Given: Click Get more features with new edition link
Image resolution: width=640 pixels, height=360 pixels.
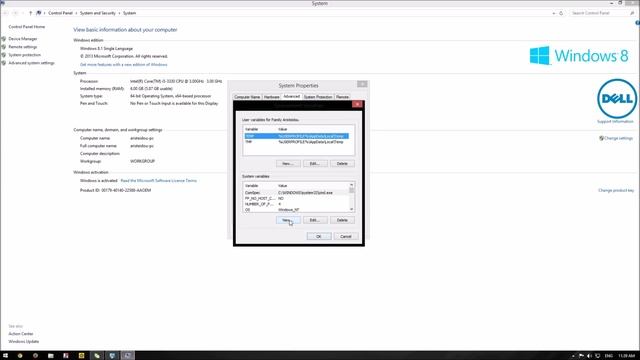Looking at the screenshot, I should pos(124,64).
